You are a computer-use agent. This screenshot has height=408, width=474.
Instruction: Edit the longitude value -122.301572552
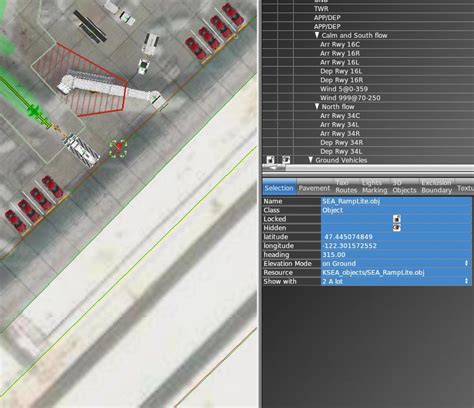396,246
